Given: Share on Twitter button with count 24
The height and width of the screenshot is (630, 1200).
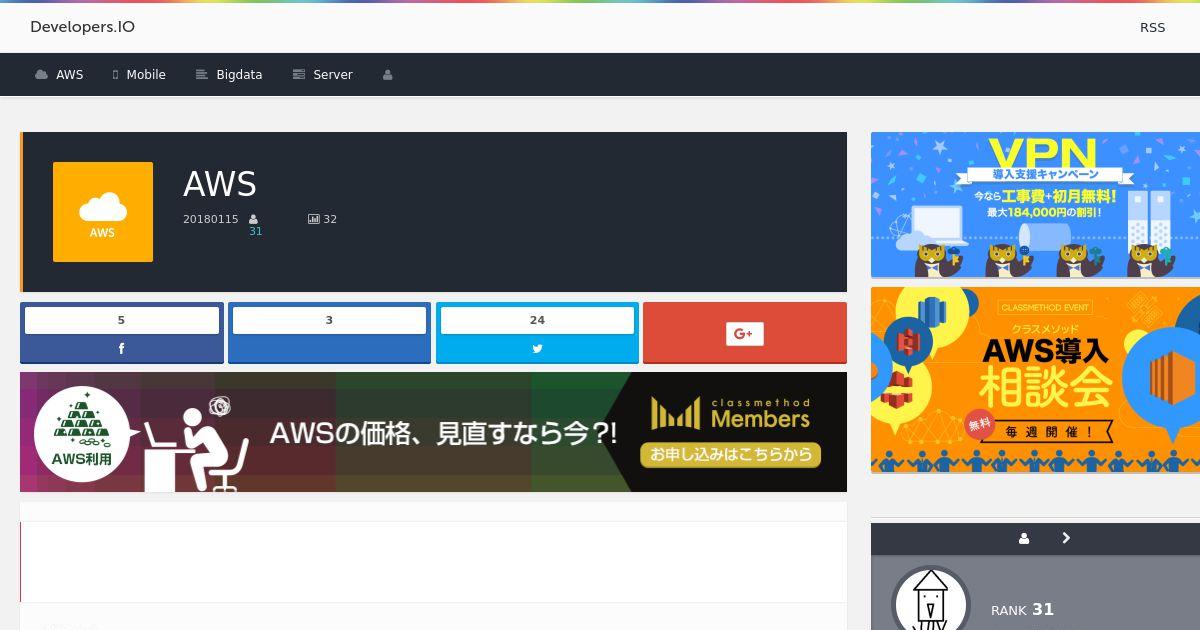Looking at the screenshot, I should [537, 333].
